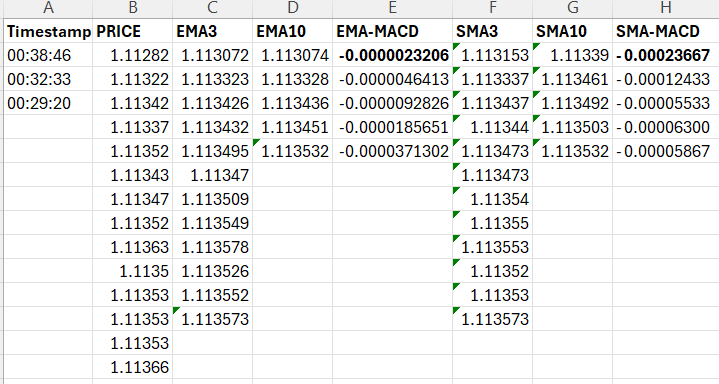This screenshot has height=384, width=719.
Task: Select EMA10 cell 1.113436
Action: [293, 103]
